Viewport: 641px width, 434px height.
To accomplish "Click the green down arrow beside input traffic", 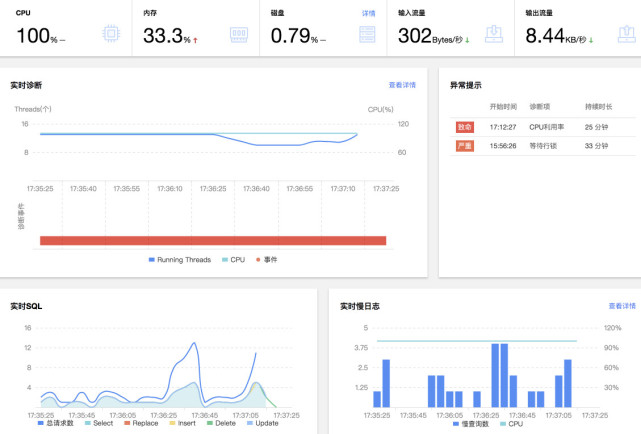I will (x=467, y=40).
